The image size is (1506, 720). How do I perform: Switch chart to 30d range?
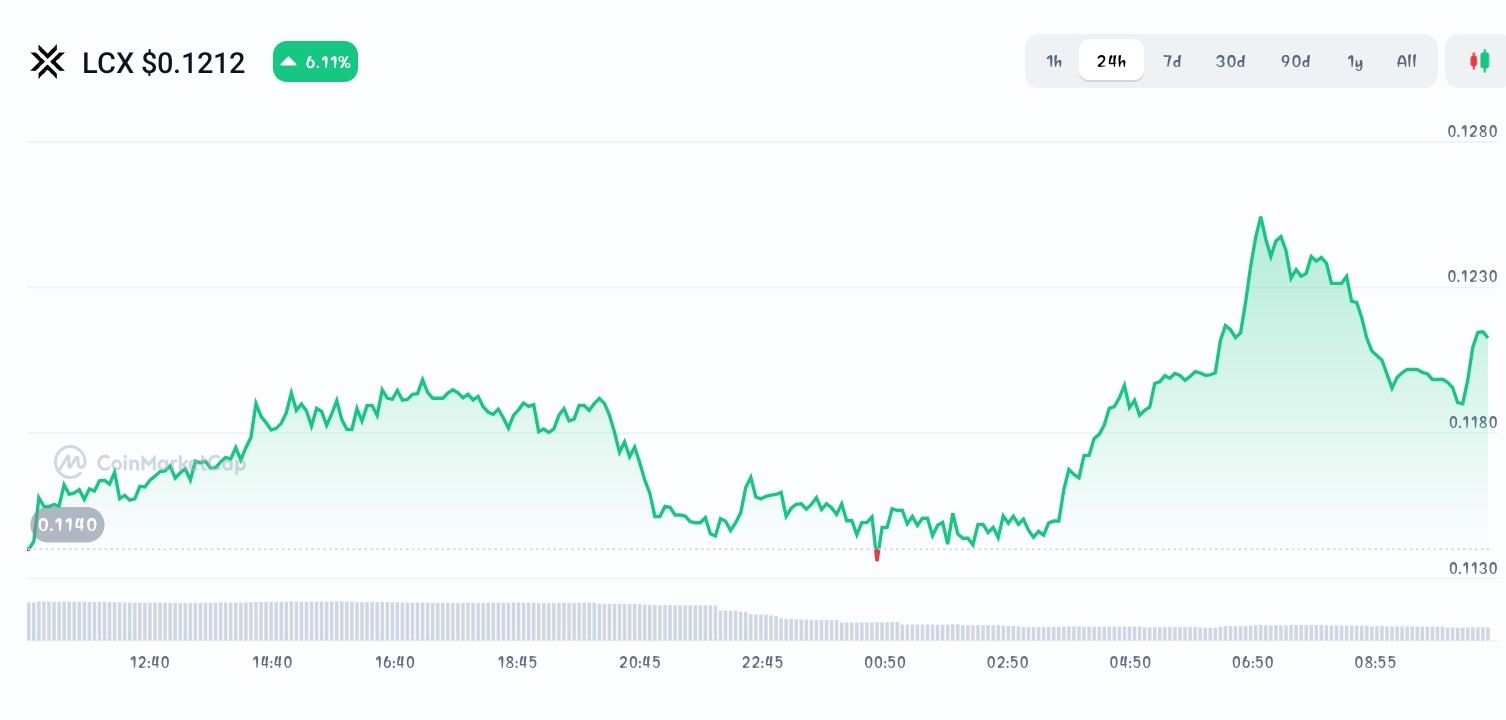(x=1230, y=61)
